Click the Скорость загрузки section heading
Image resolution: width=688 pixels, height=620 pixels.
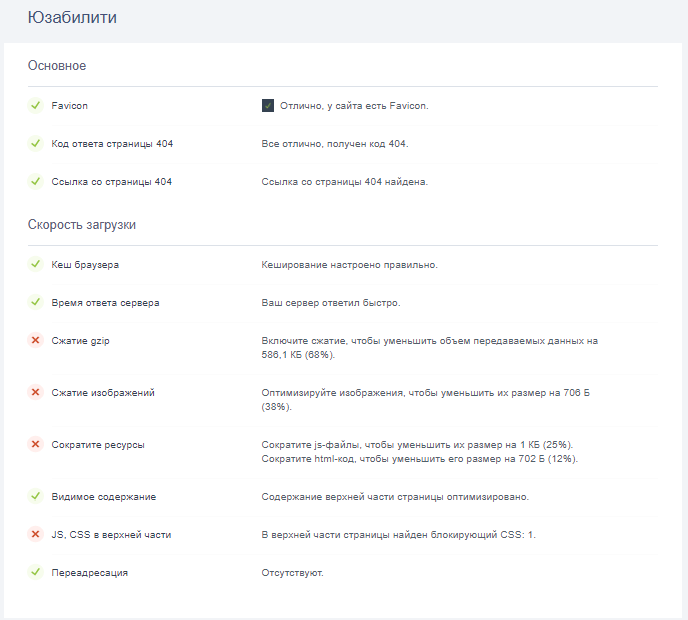click(x=82, y=225)
